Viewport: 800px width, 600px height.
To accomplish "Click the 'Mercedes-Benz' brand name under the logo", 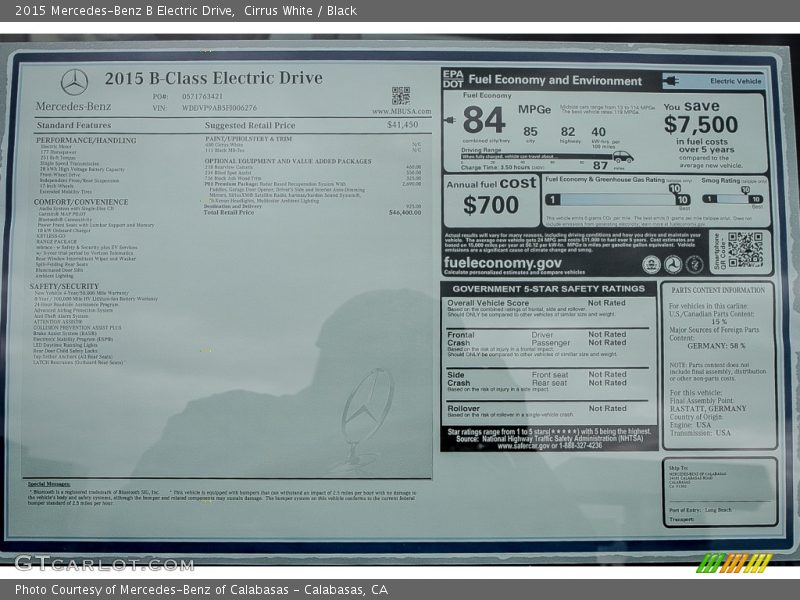I will (73, 107).
